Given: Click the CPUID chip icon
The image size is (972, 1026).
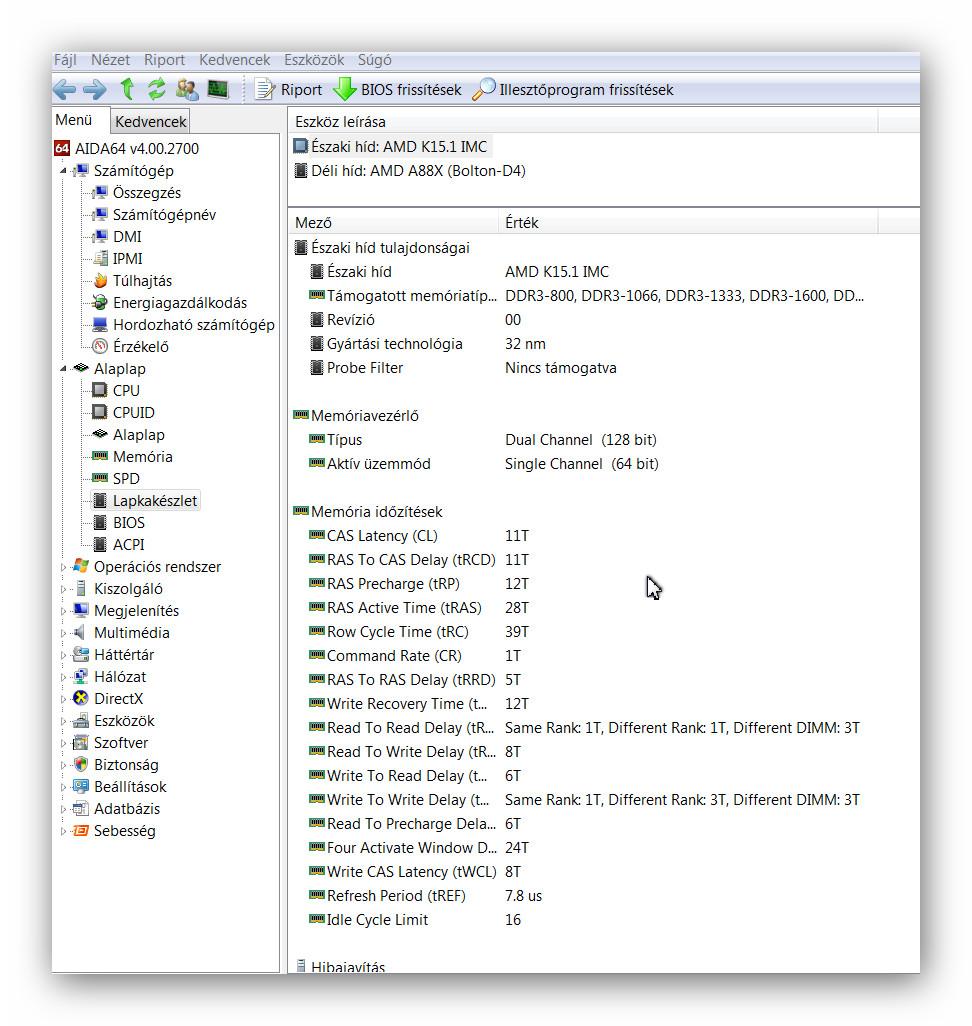Looking at the screenshot, I should 99,412.
